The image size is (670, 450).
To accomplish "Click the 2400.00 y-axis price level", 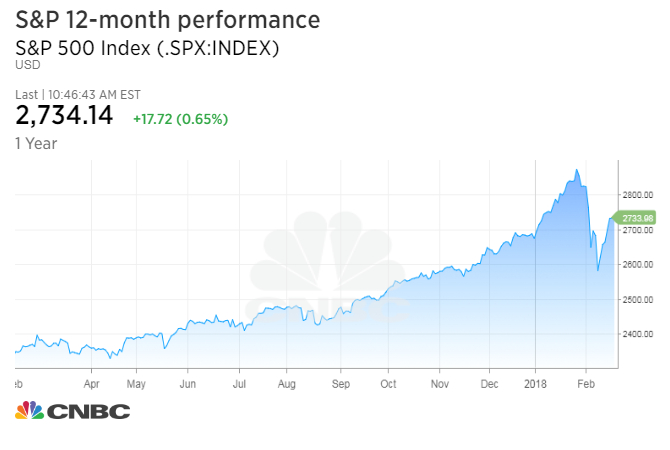I will click(x=636, y=334).
